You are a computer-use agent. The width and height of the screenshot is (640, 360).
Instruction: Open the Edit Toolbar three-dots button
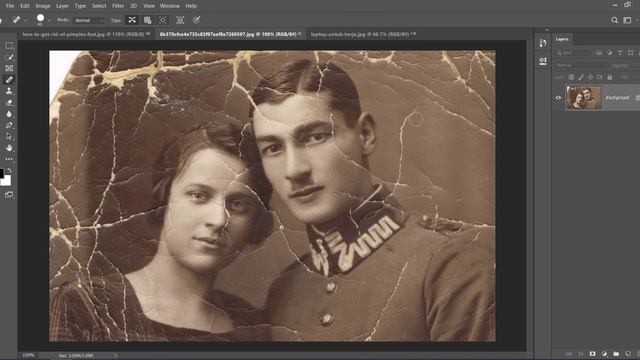tap(9, 159)
